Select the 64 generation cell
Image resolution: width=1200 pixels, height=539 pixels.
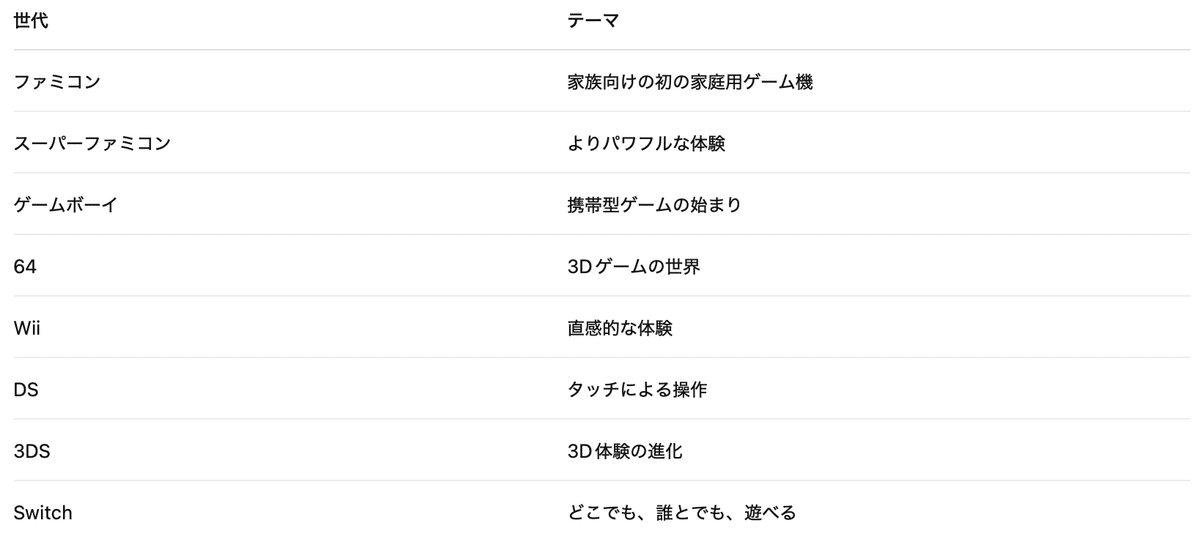pos(25,267)
